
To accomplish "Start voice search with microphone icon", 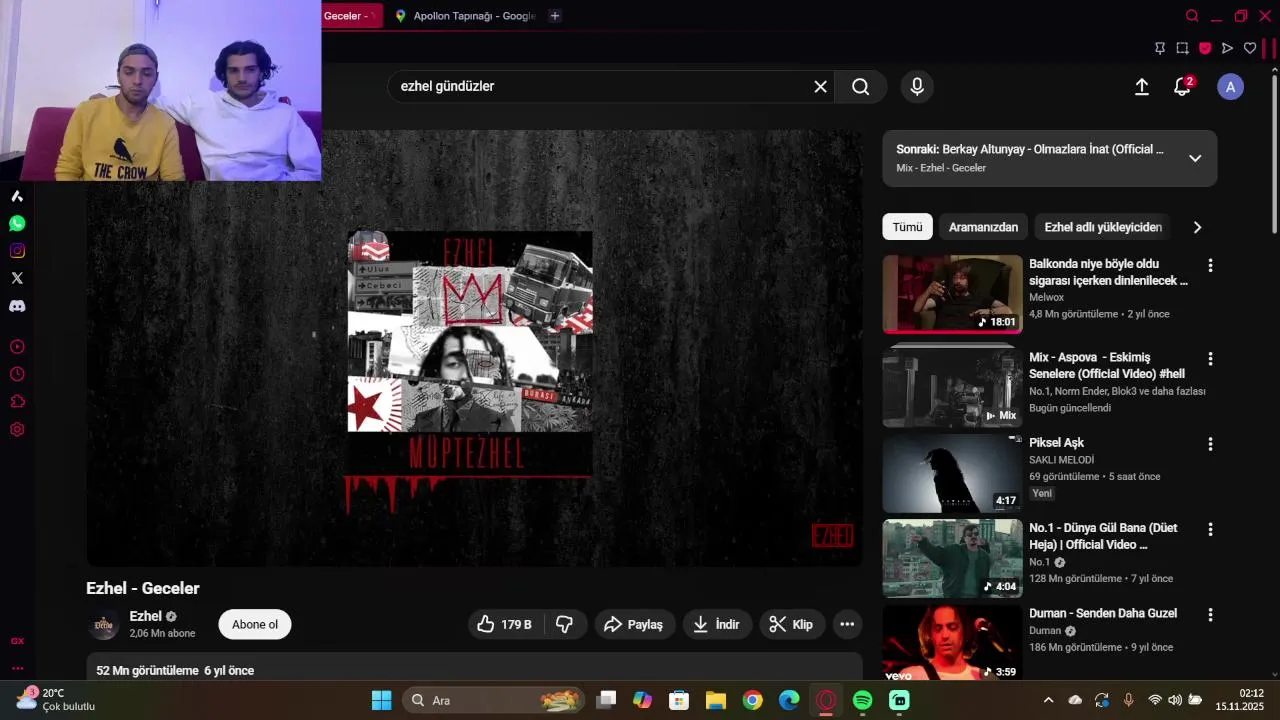I will [x=917, y=87].
